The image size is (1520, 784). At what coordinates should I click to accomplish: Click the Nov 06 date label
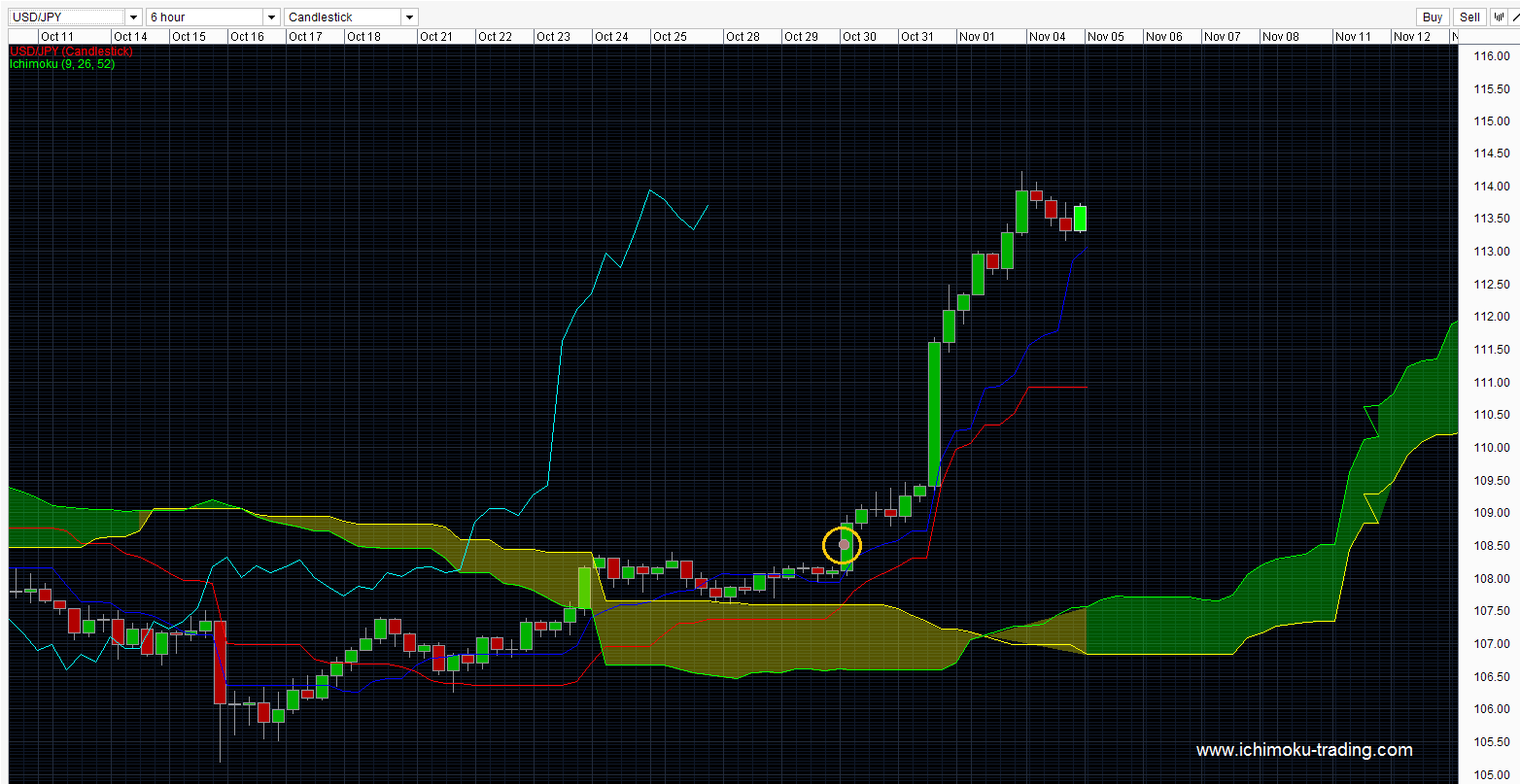[1164, 37]
